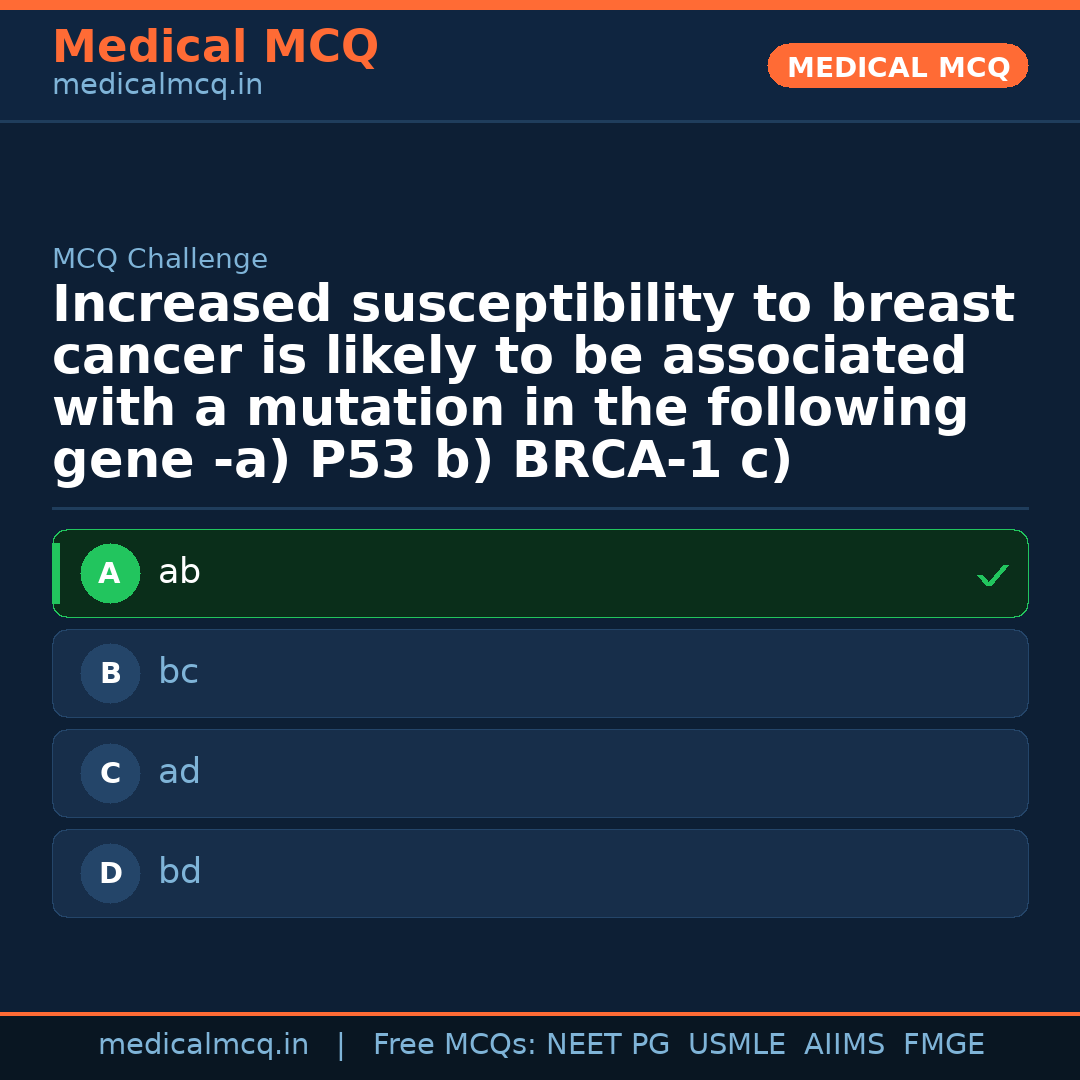The image size is (1080, 1080).
Task: Click the green checkmark on option A
Action: click(x=992, y=575)
